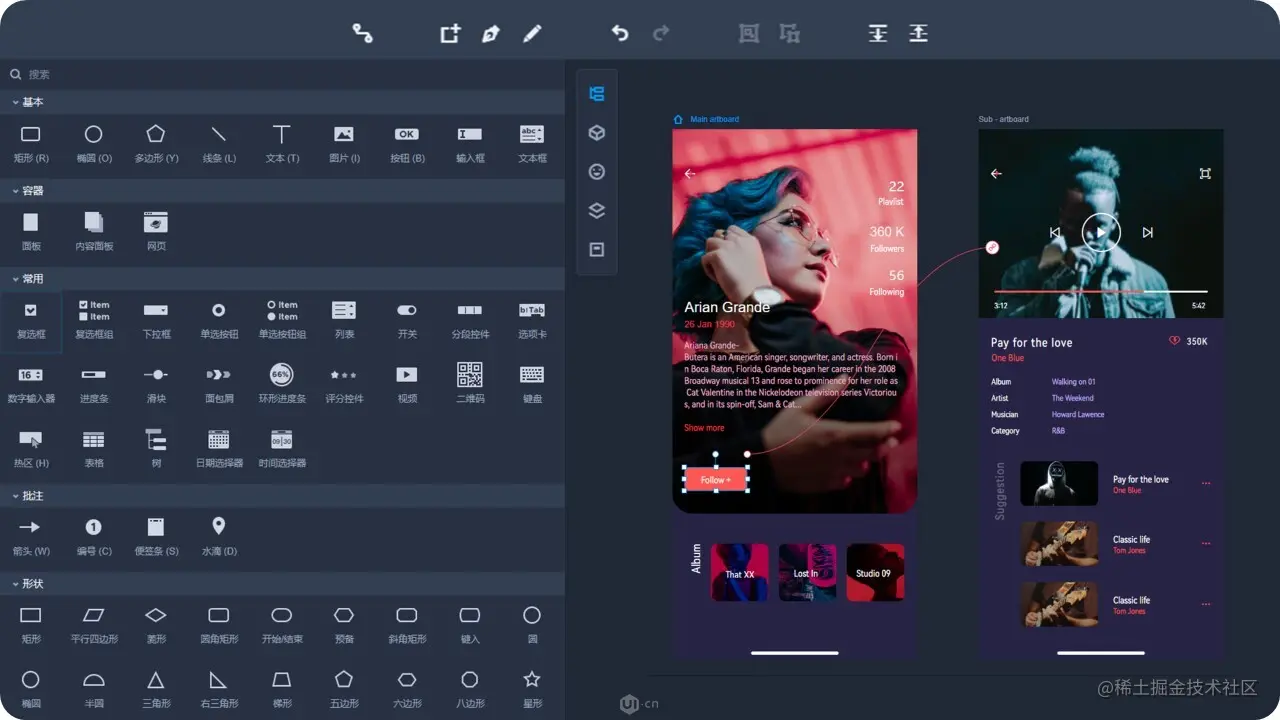The width and height of the screenshot is (1280, 720).
Task: Click the ungroup icon in toolbar
Action: [790, 33]
